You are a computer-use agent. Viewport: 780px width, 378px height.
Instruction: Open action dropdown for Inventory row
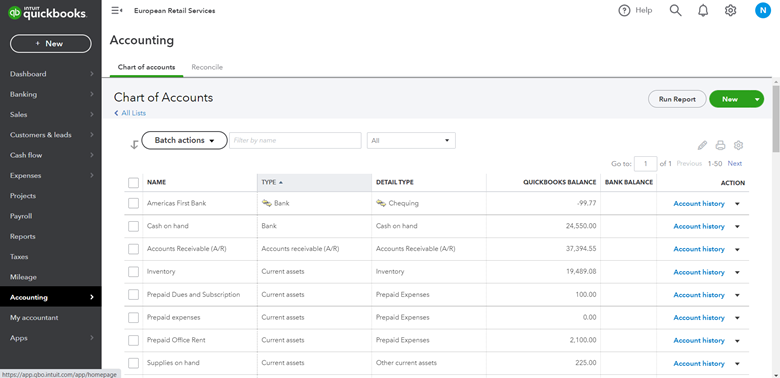tap(737, 272)
